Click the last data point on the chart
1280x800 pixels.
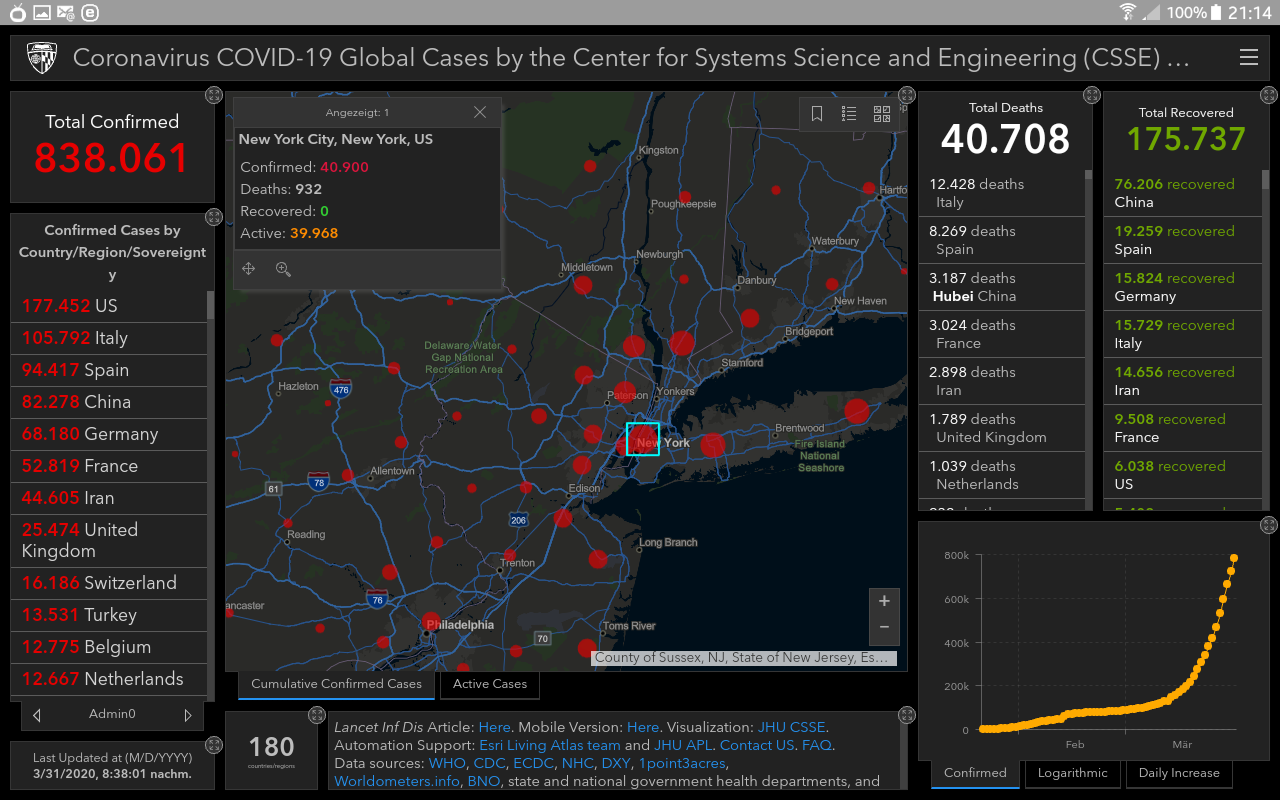[1234, 558]
